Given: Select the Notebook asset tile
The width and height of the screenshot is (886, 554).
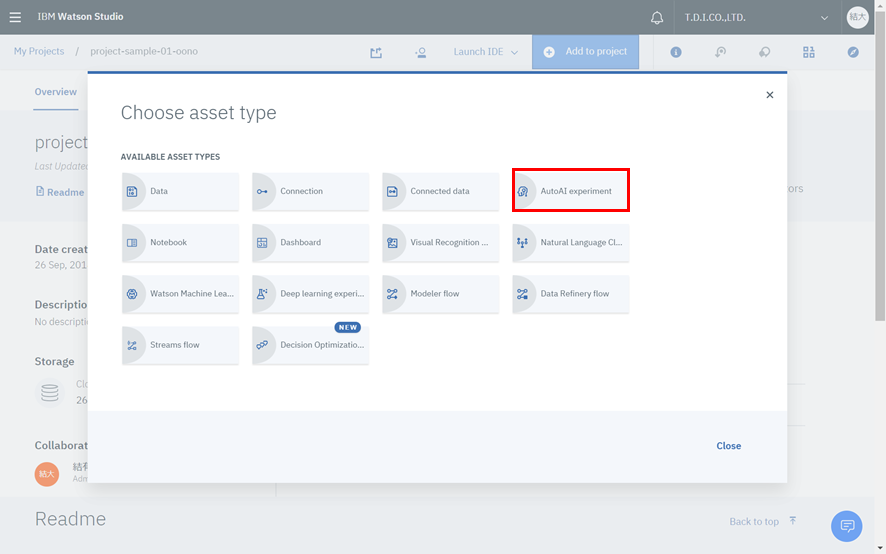Looking at the screenshot, I should pos(180,243).
